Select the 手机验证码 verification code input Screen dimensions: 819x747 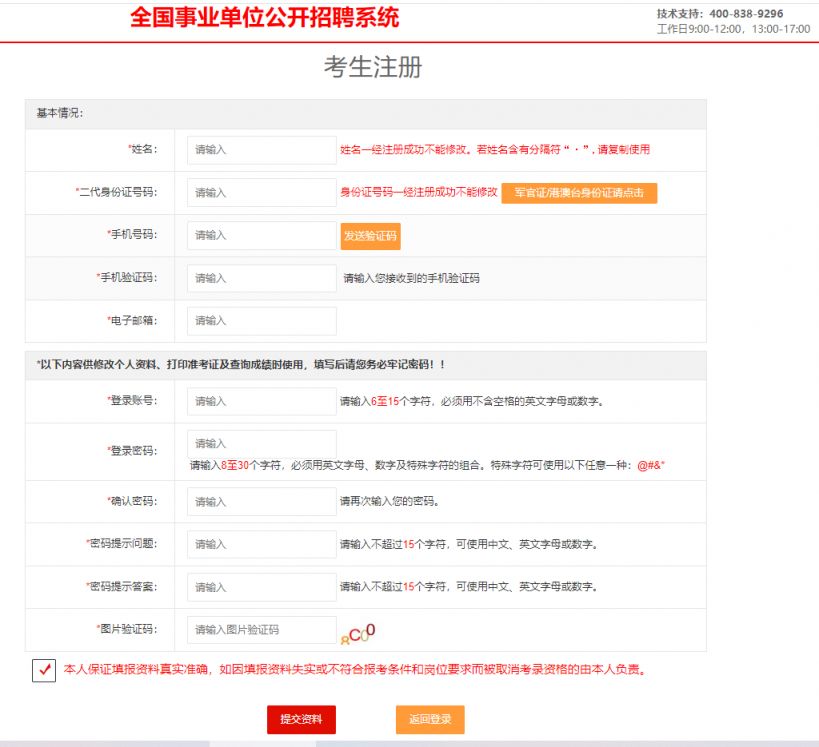click(260, 277)
